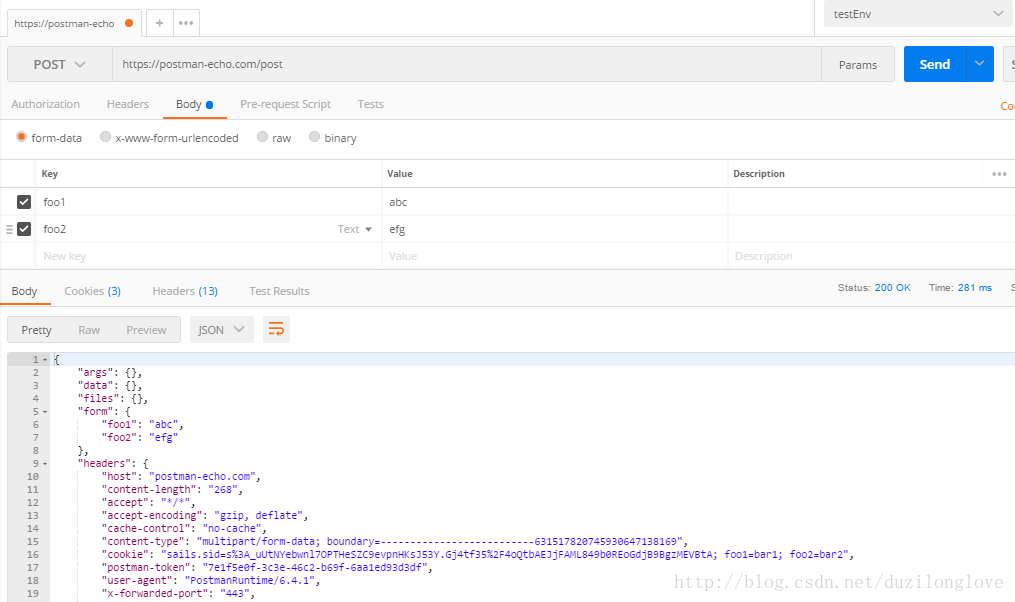Click the drag handle of the foo2 row

point(10,229)
